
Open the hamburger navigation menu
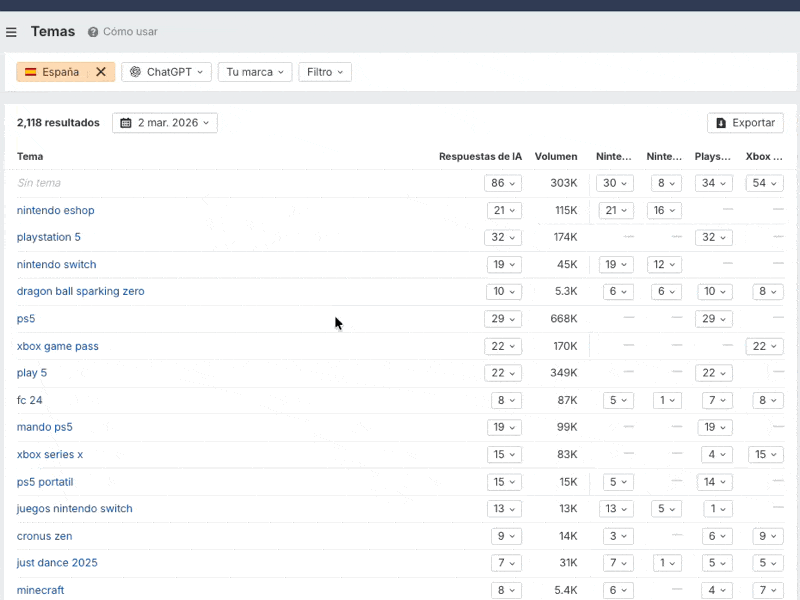pyautogui.click(x=11, y=32)
